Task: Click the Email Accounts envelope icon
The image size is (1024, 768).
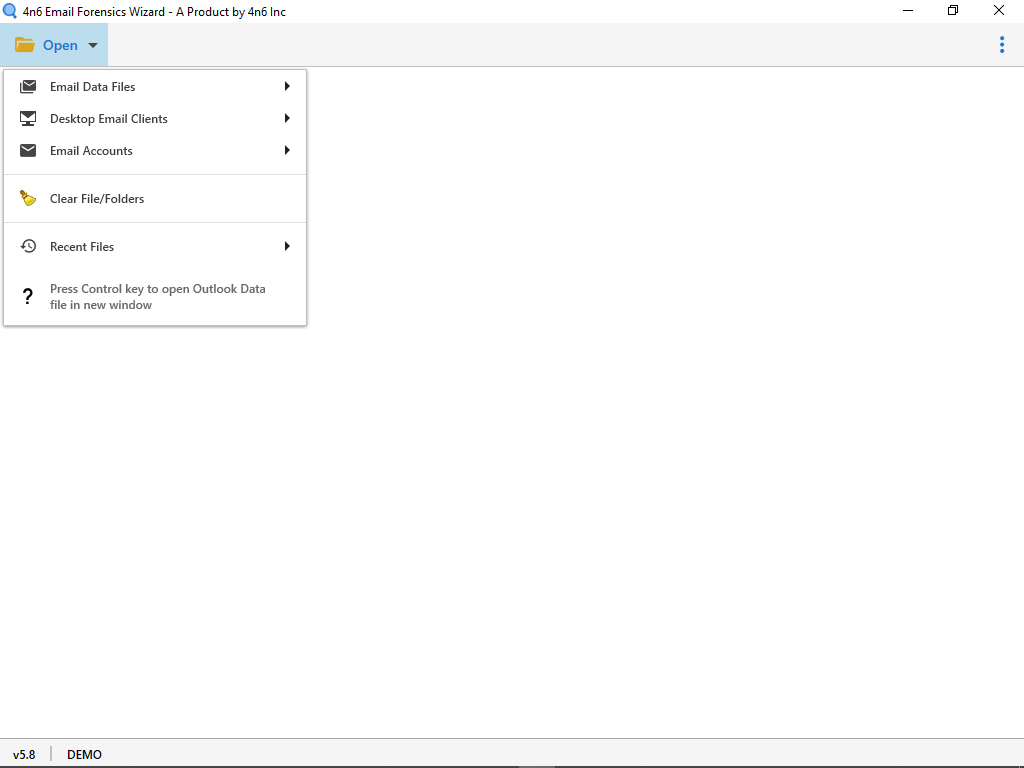Action: pyautogui.click(x=28, y=150)
